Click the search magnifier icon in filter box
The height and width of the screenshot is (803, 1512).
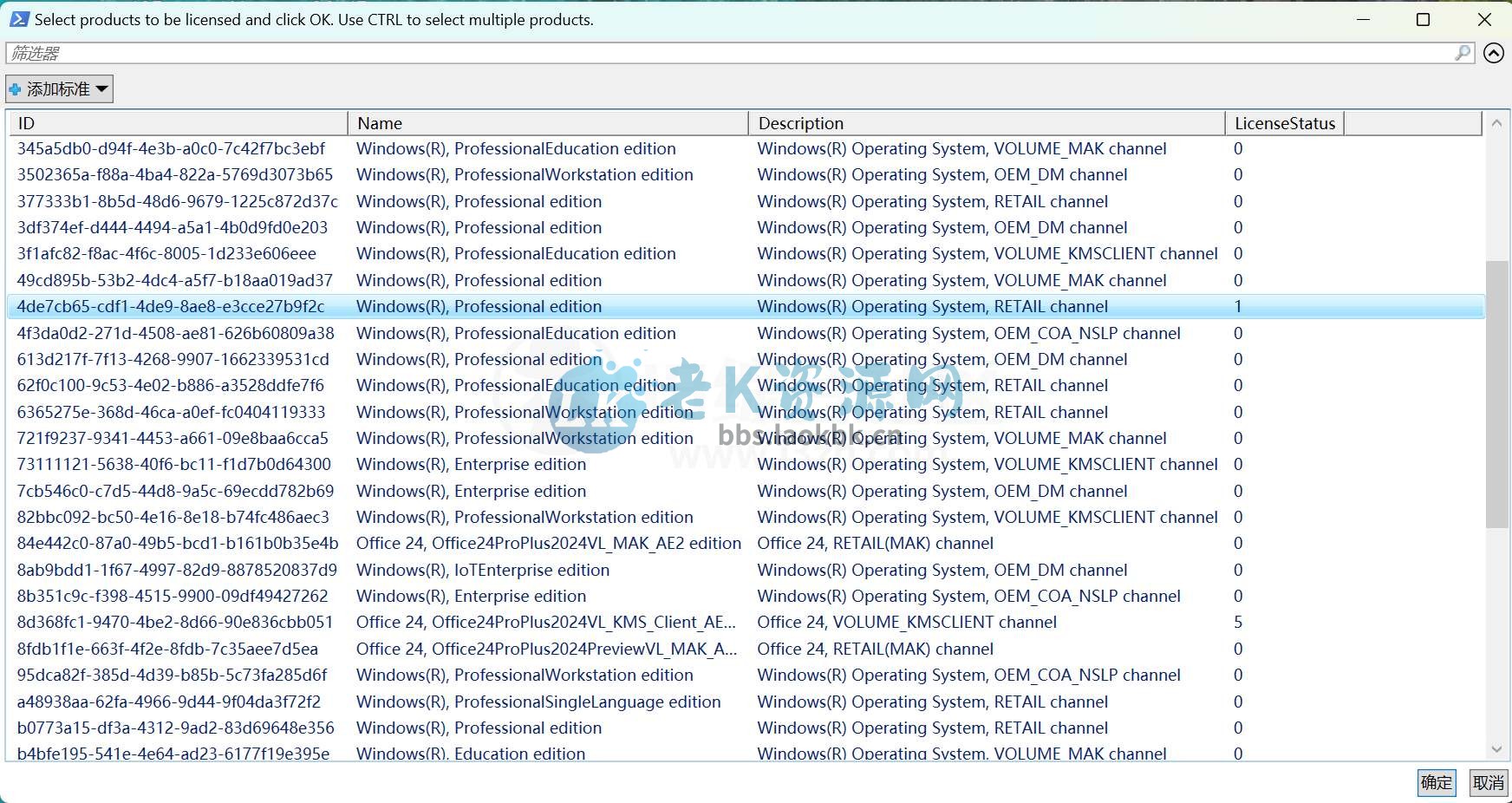(1463, 53)
